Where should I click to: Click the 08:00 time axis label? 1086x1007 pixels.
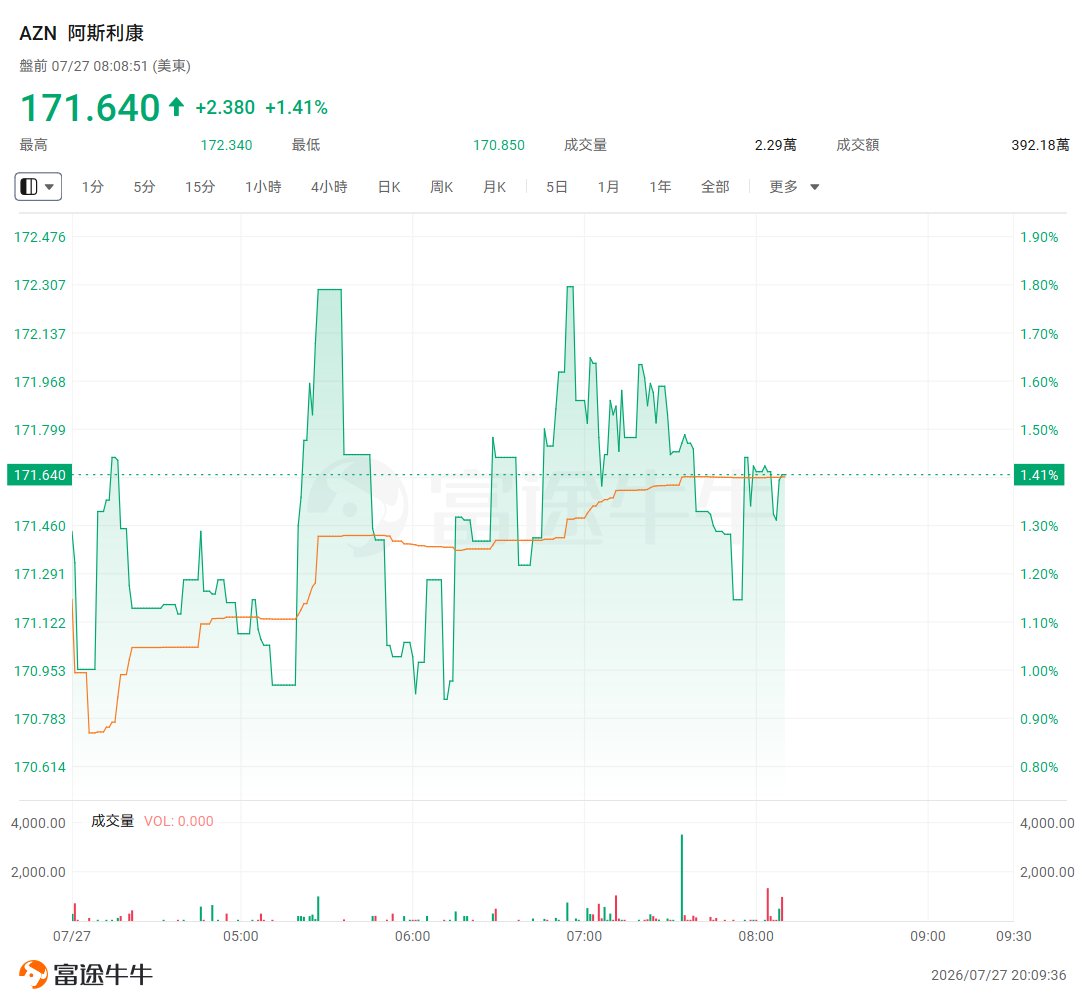[756, 936]
